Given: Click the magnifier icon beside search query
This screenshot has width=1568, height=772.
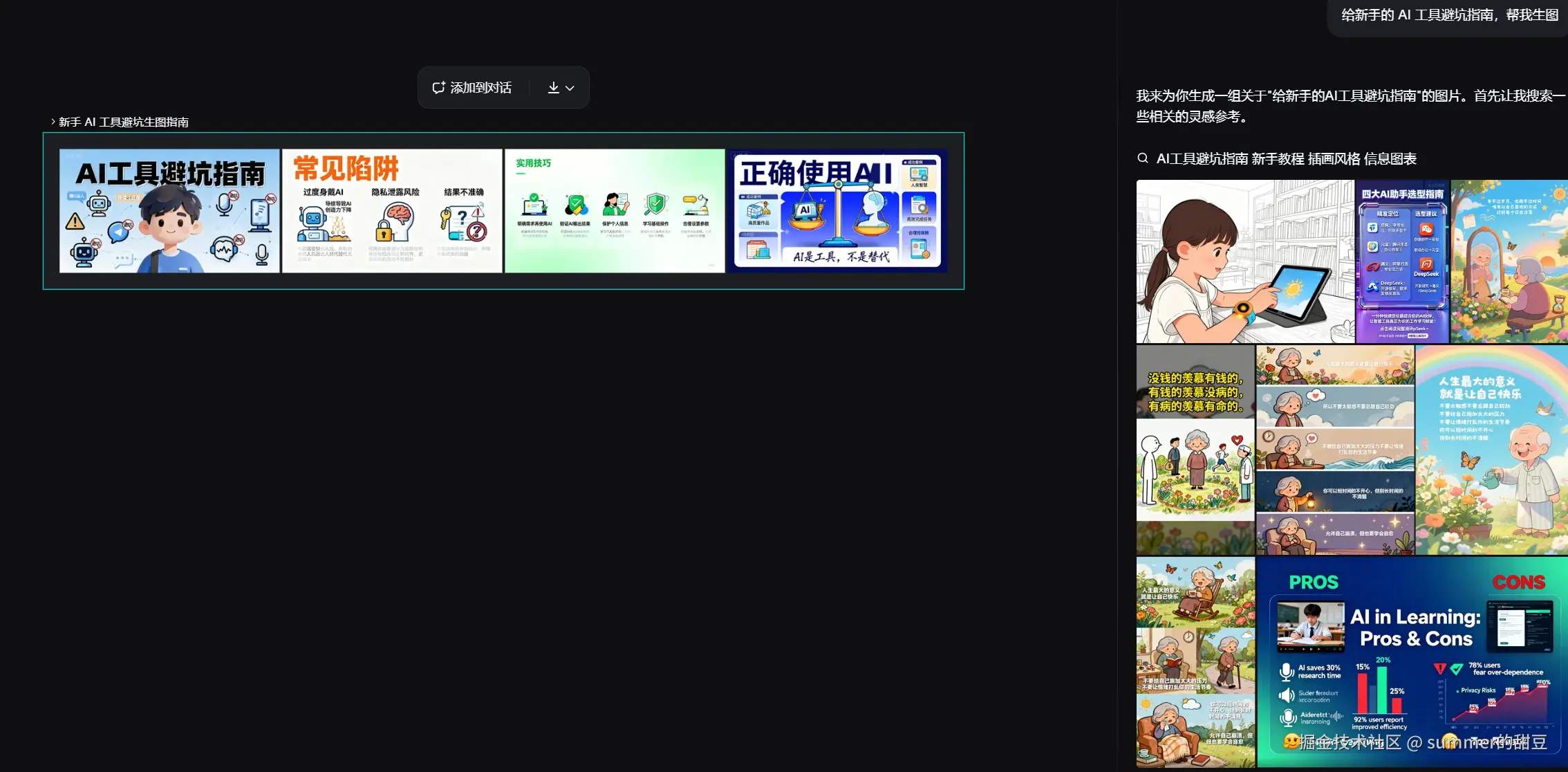Looking at the screenshot, I should click(x=1143, y=158).
